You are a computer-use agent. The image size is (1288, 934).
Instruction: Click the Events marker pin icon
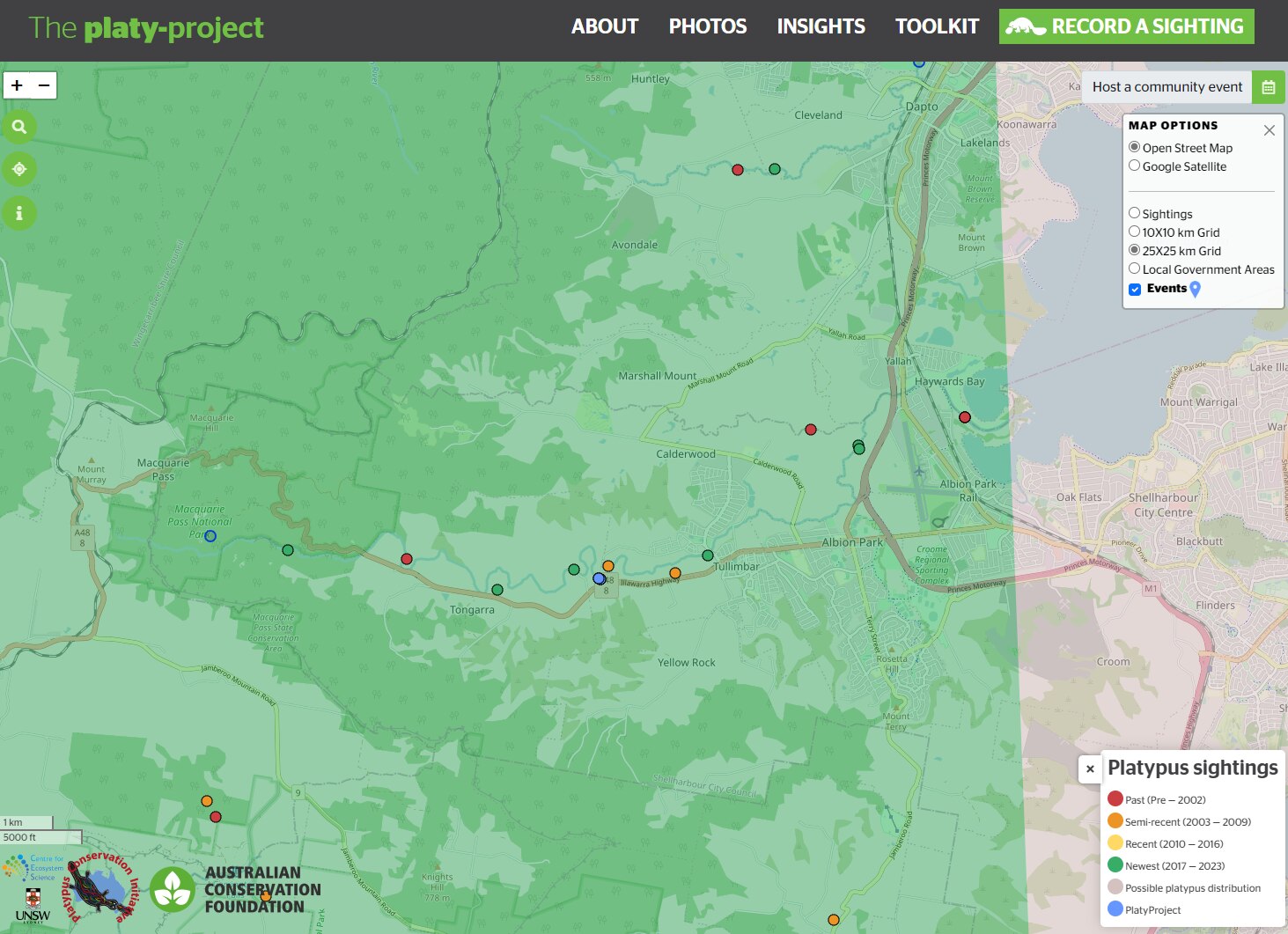point(1195,289)
